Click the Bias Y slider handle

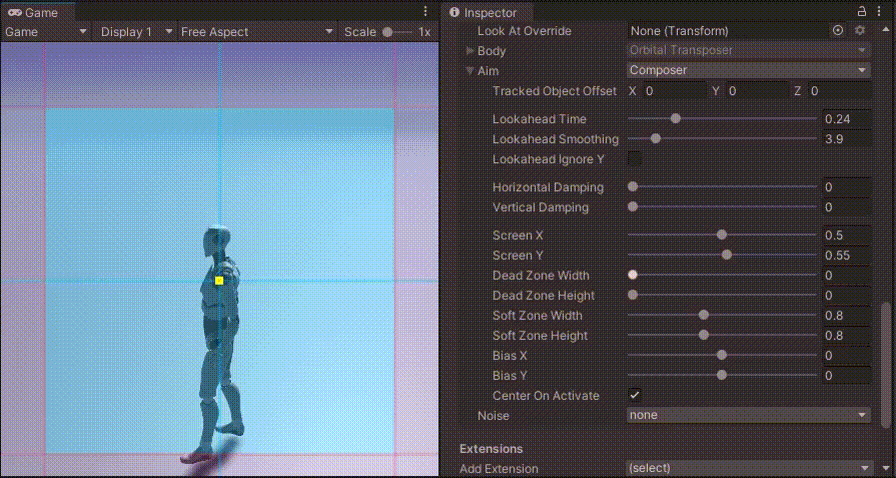tap(722, 375)
